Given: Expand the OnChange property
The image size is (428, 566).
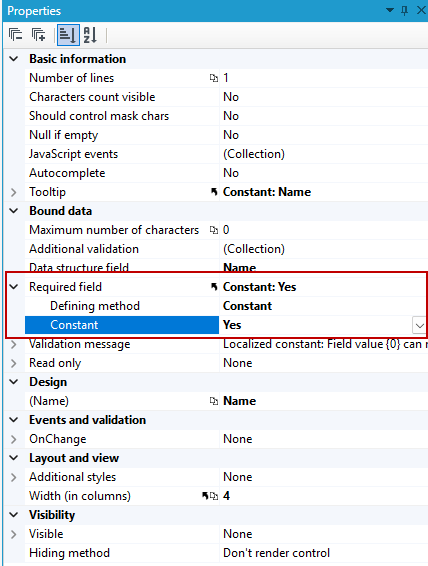Looking at the screenshot, I should click(x=13, y=439).
